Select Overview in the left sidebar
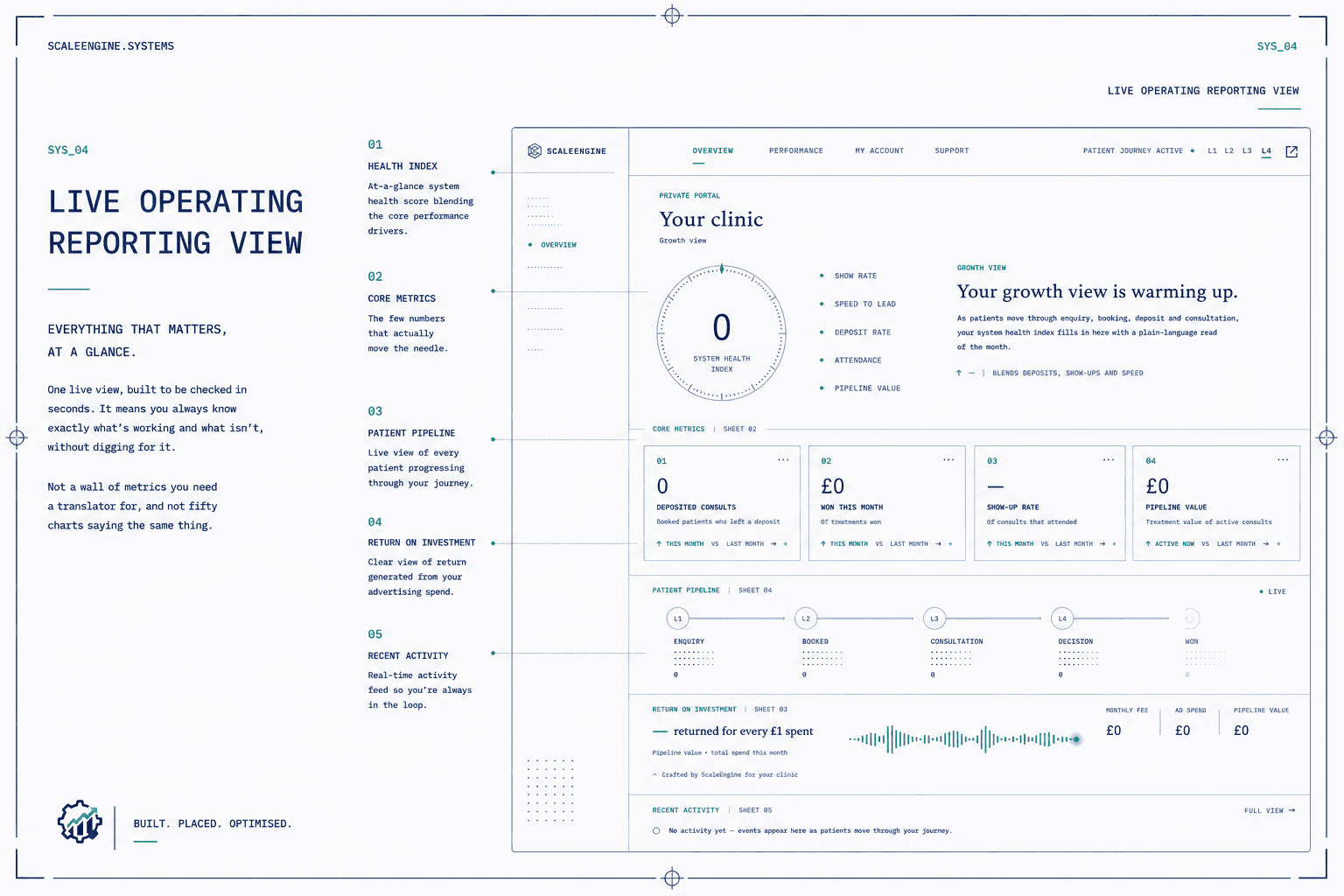 click(553, 245)
